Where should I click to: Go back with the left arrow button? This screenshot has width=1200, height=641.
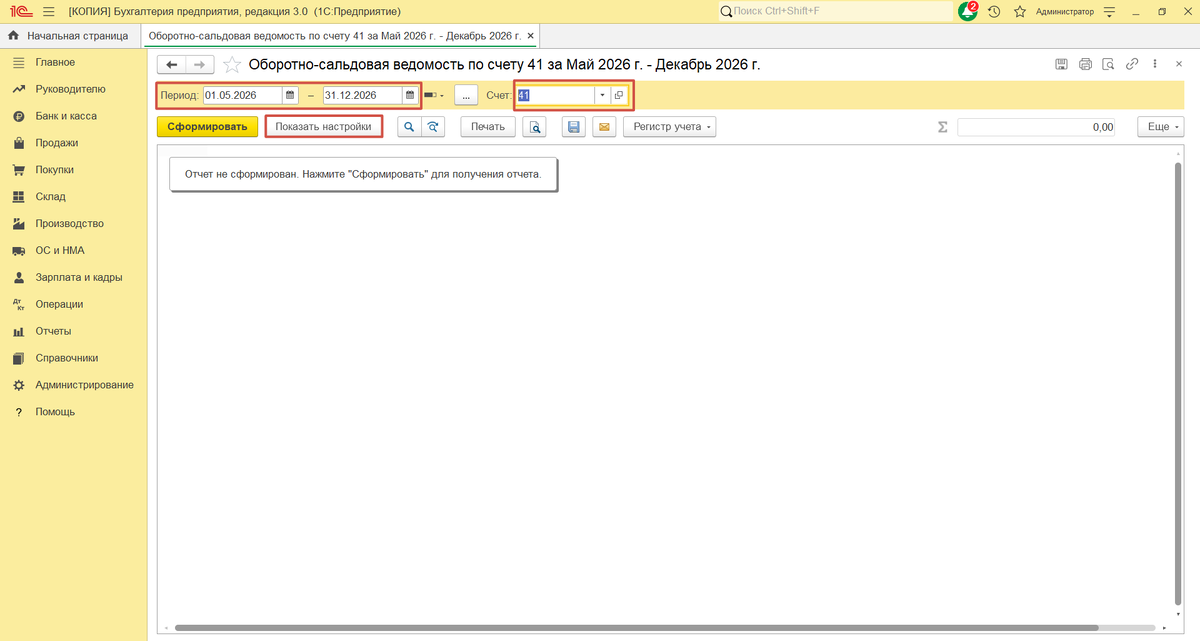pos(171,65)
